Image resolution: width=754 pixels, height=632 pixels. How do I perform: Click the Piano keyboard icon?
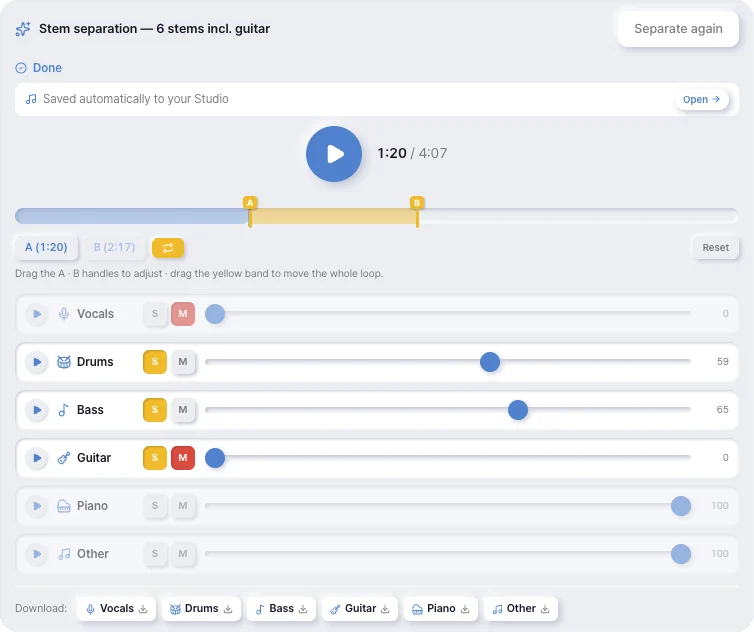click(64, 506)
